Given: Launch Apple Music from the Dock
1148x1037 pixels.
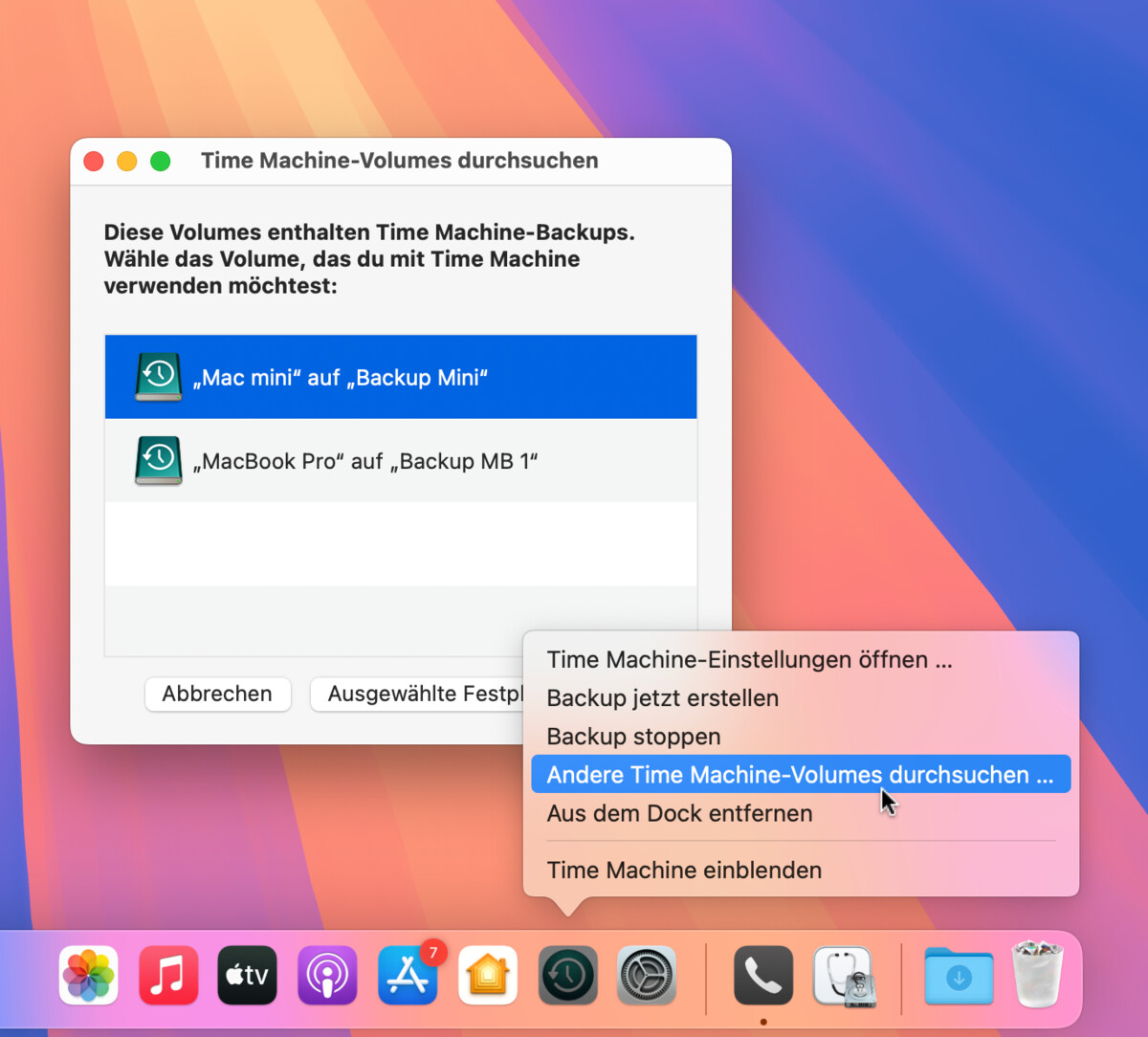Looking at the screenshot, I should [x=168, y=975].
